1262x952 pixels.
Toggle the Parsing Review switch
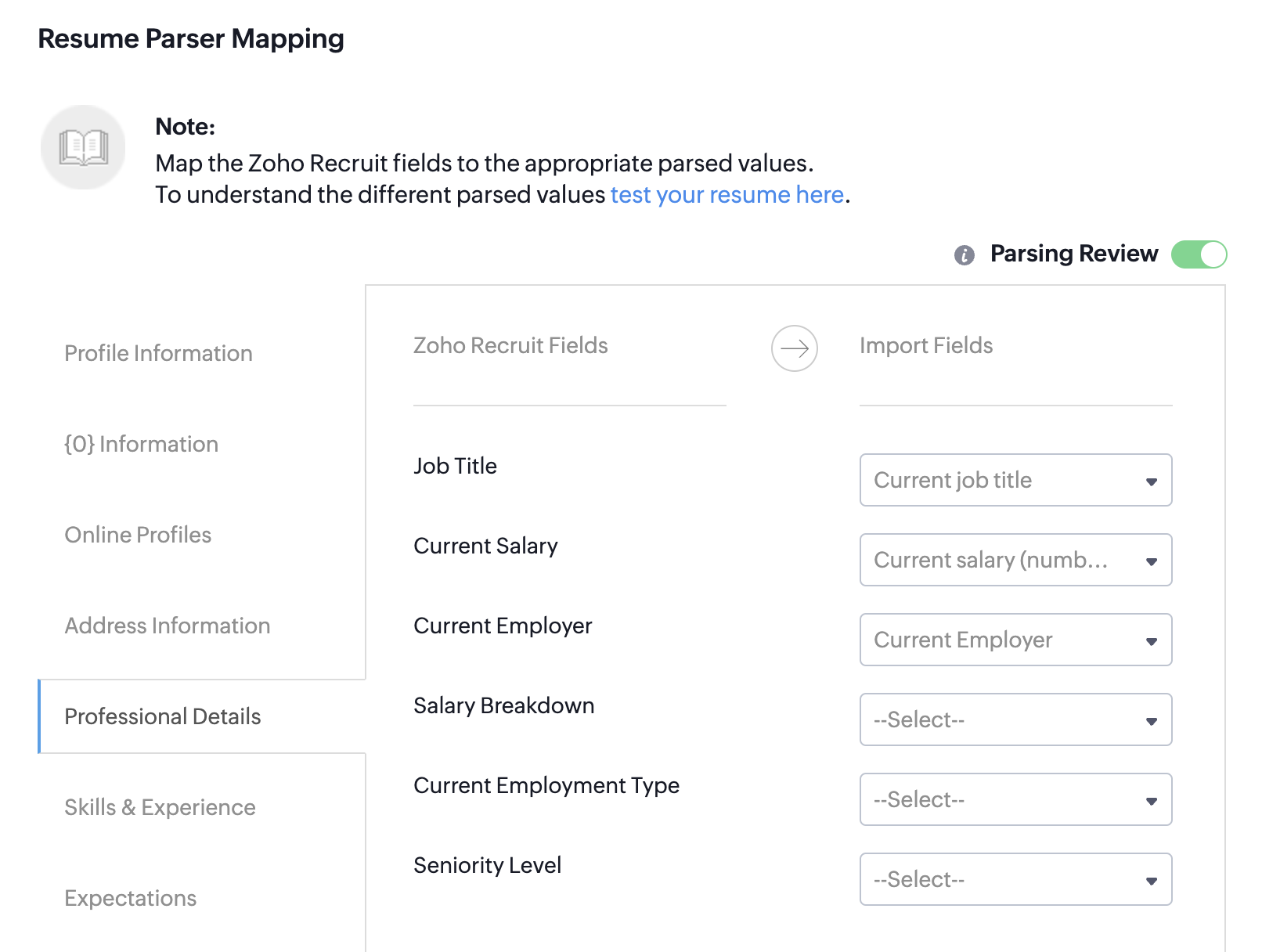tap(1198, 254)
